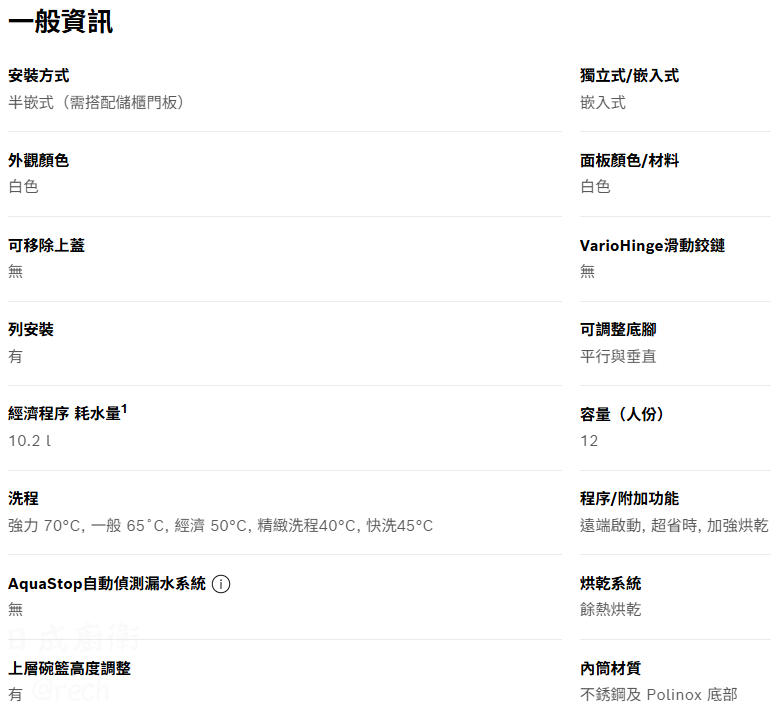Select the 嵌入式 value
The width and height of the screenshot is (771, 704).
tap(603, 102)
